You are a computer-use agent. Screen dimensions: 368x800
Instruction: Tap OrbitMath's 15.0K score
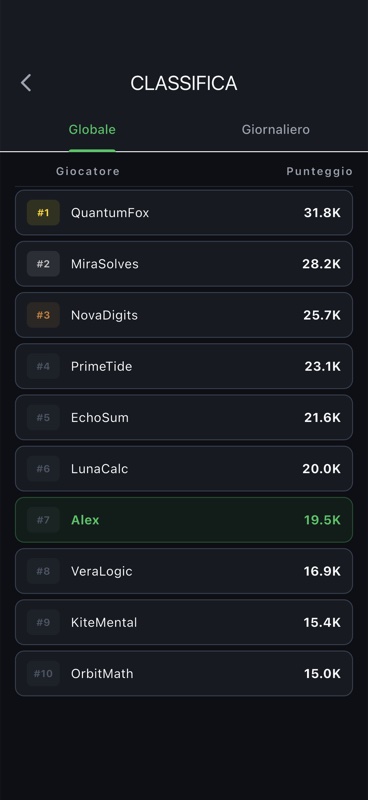(x=322, y=673)
